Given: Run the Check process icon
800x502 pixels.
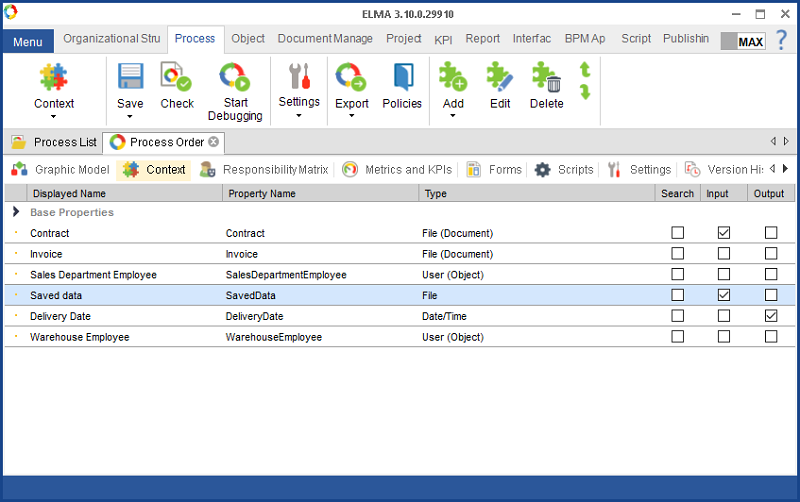Looking at the screenshot, I should click(176, 77).
